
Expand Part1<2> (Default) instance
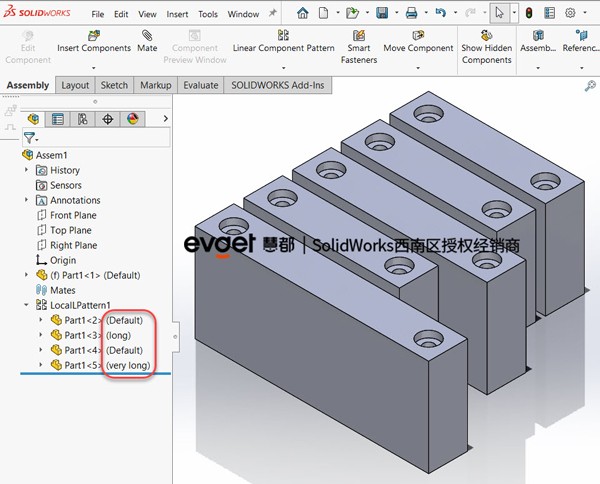(41, 319)
